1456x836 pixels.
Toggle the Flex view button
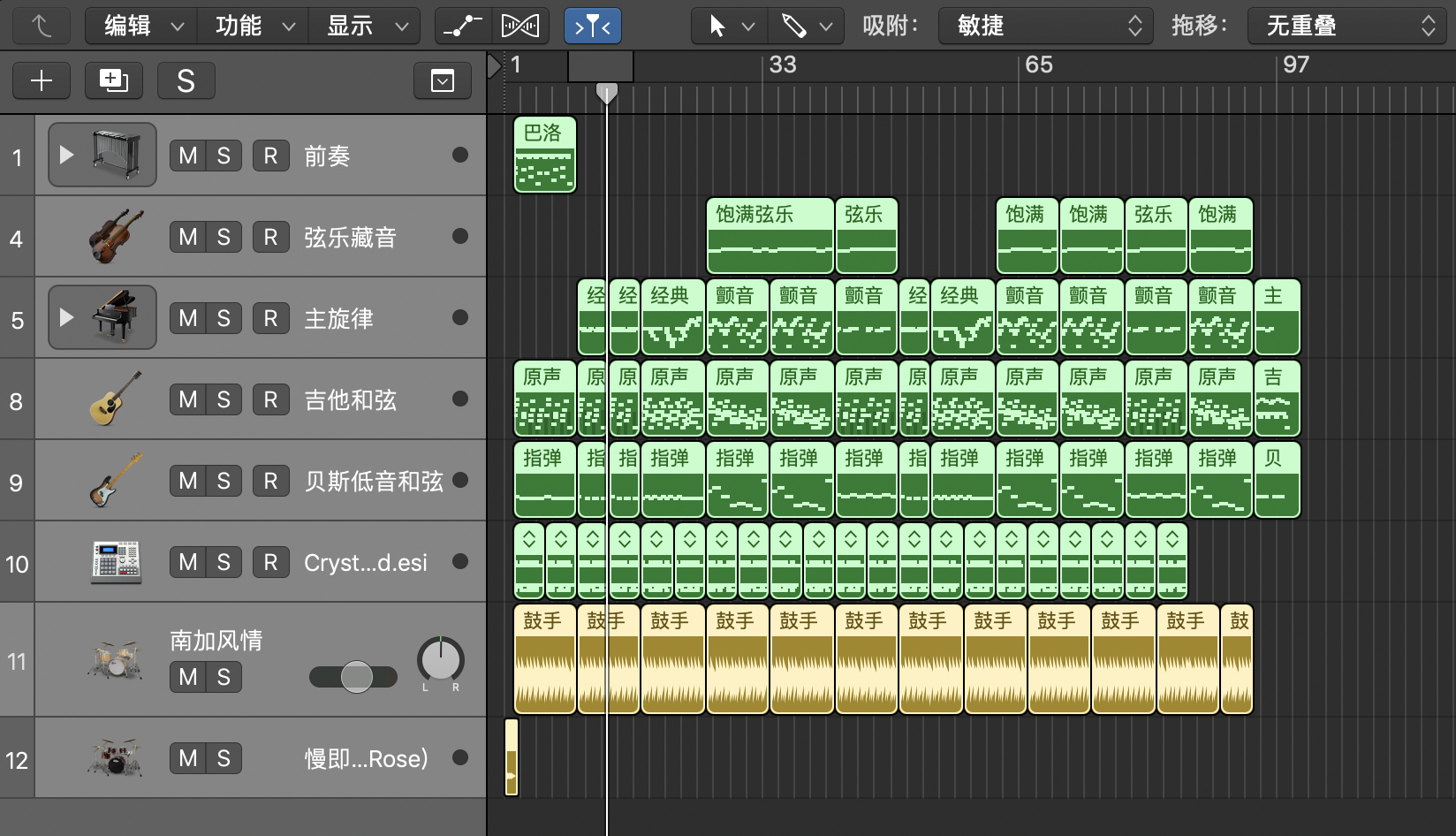[520, 26]
